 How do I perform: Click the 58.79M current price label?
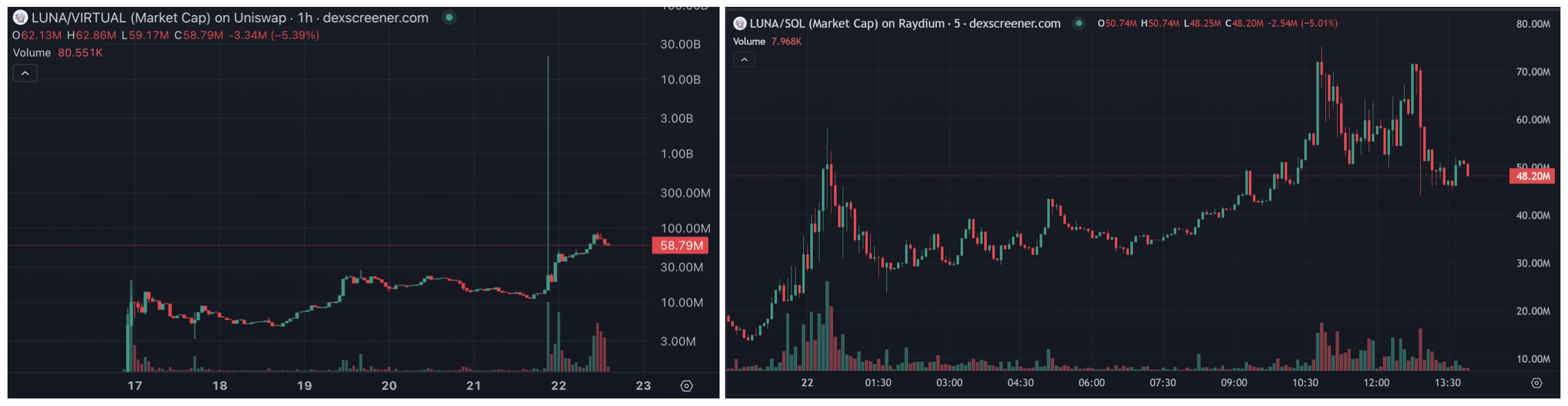(x=681, y=246)
